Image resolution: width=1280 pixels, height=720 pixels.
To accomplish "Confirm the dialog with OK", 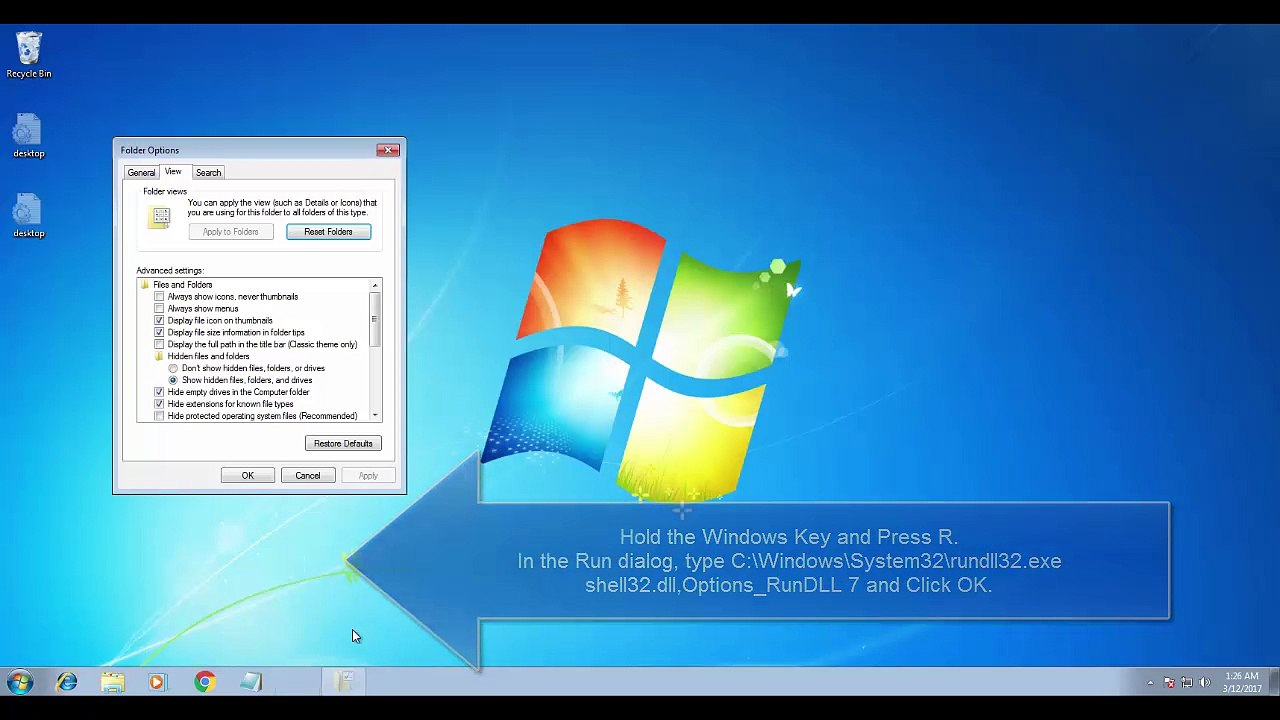I will click(247, 476).
